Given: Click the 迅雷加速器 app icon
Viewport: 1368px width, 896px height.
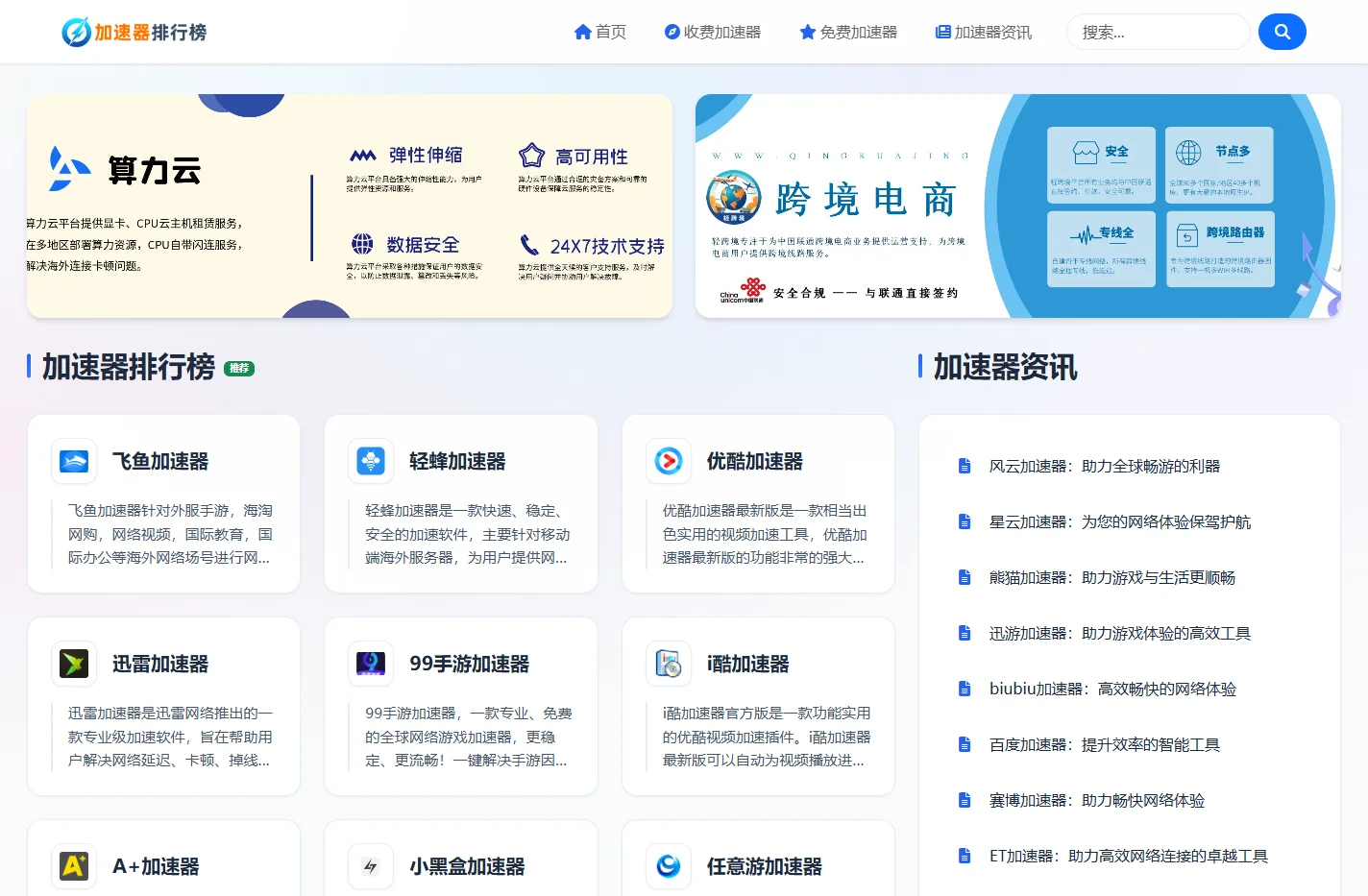Looking at the screenshot, I should point(74,664).
